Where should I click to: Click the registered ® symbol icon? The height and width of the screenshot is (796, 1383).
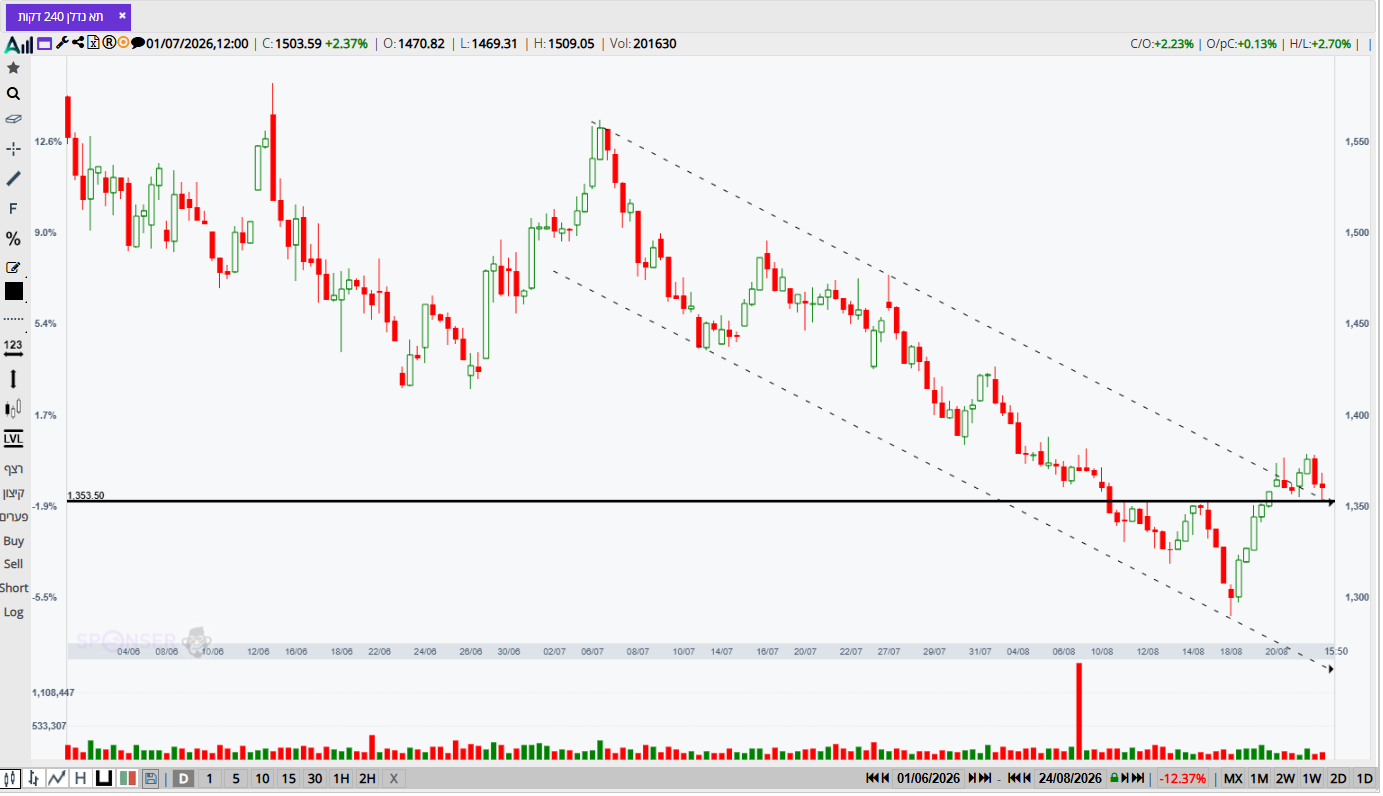[109, 43]
